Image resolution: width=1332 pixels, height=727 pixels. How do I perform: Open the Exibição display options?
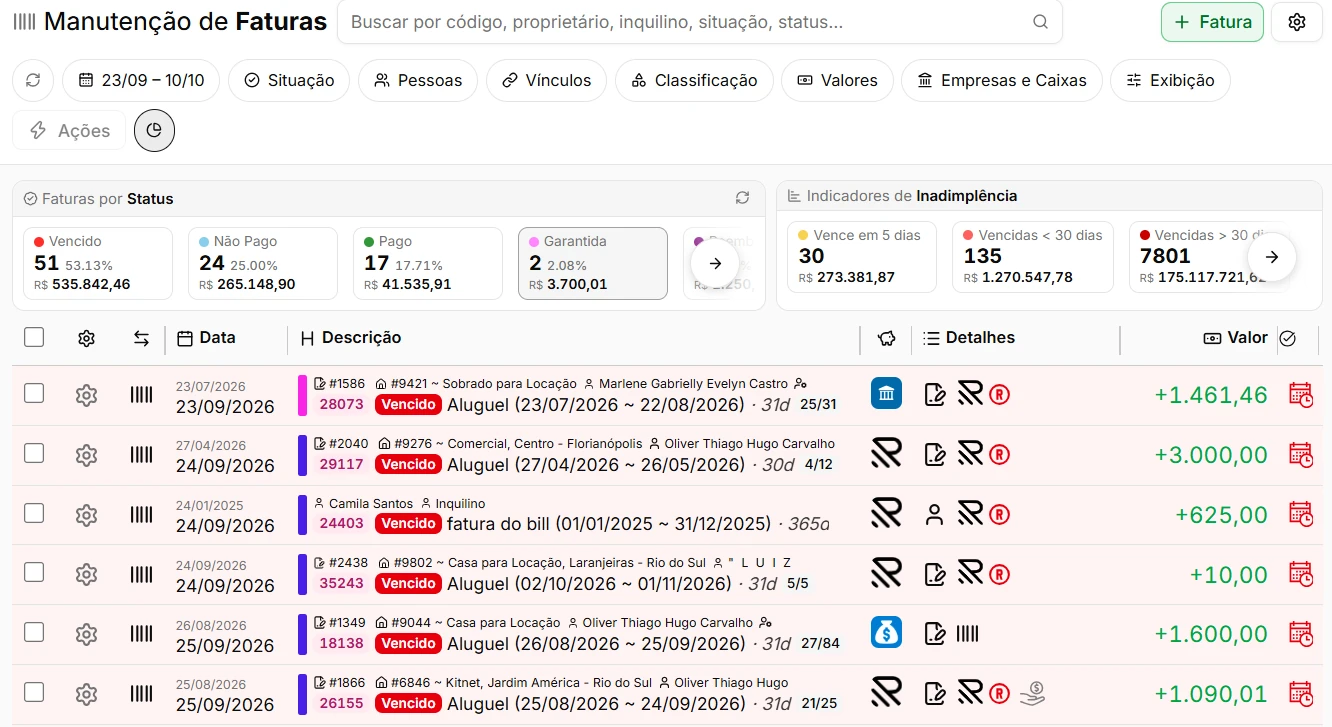[x=1170, y=80]
